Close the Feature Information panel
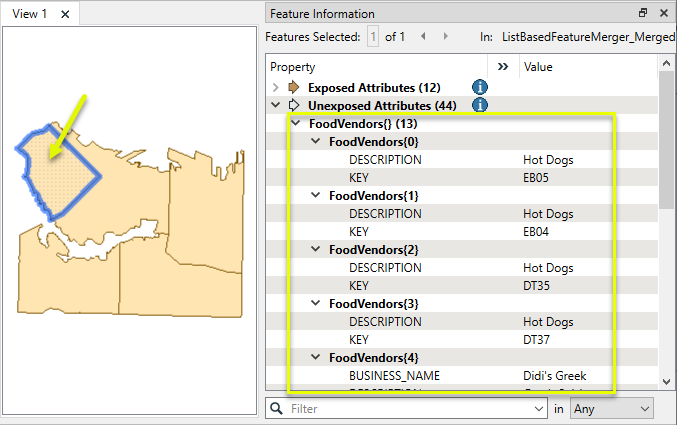Image resolution: width=677 pixels, height=425 pixels. click(663, 14)
